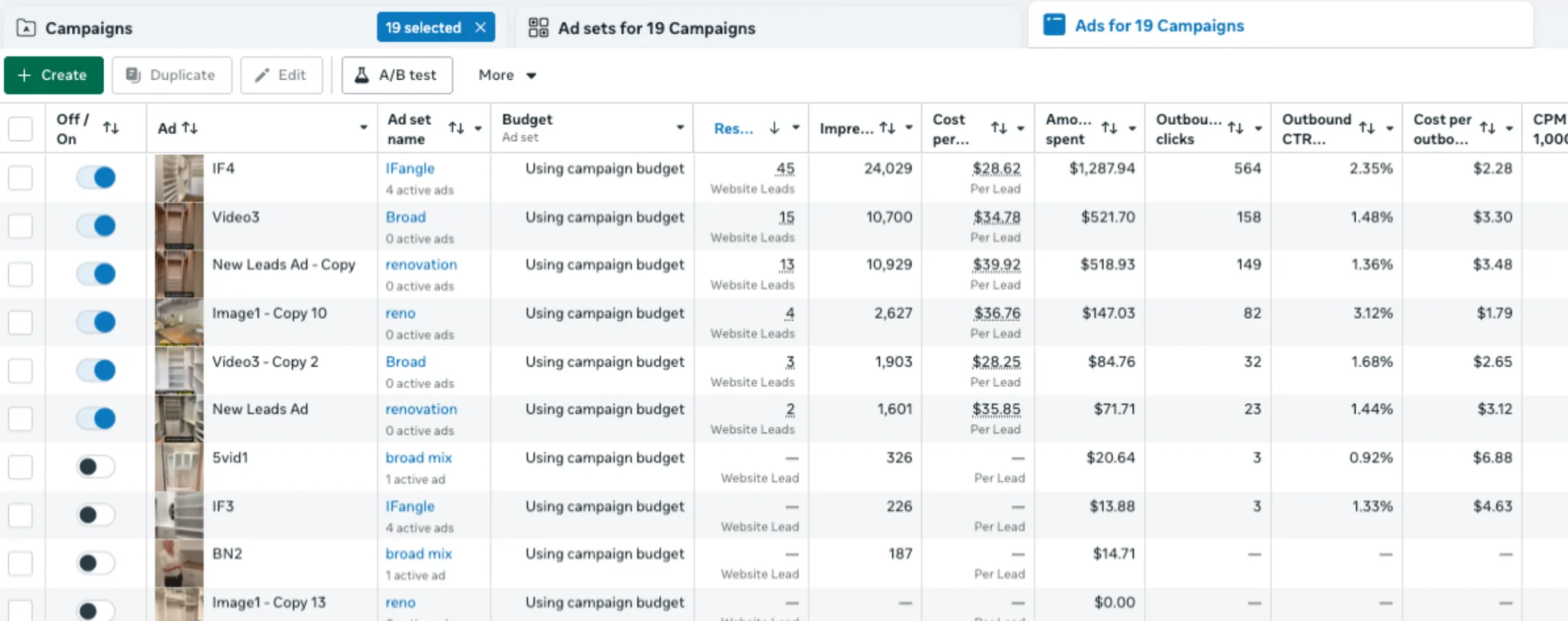Viewport: 1568px width, 621px height.
Task: Open the Amount spent column dropdown caret
Action: (x=1132, y=128)
